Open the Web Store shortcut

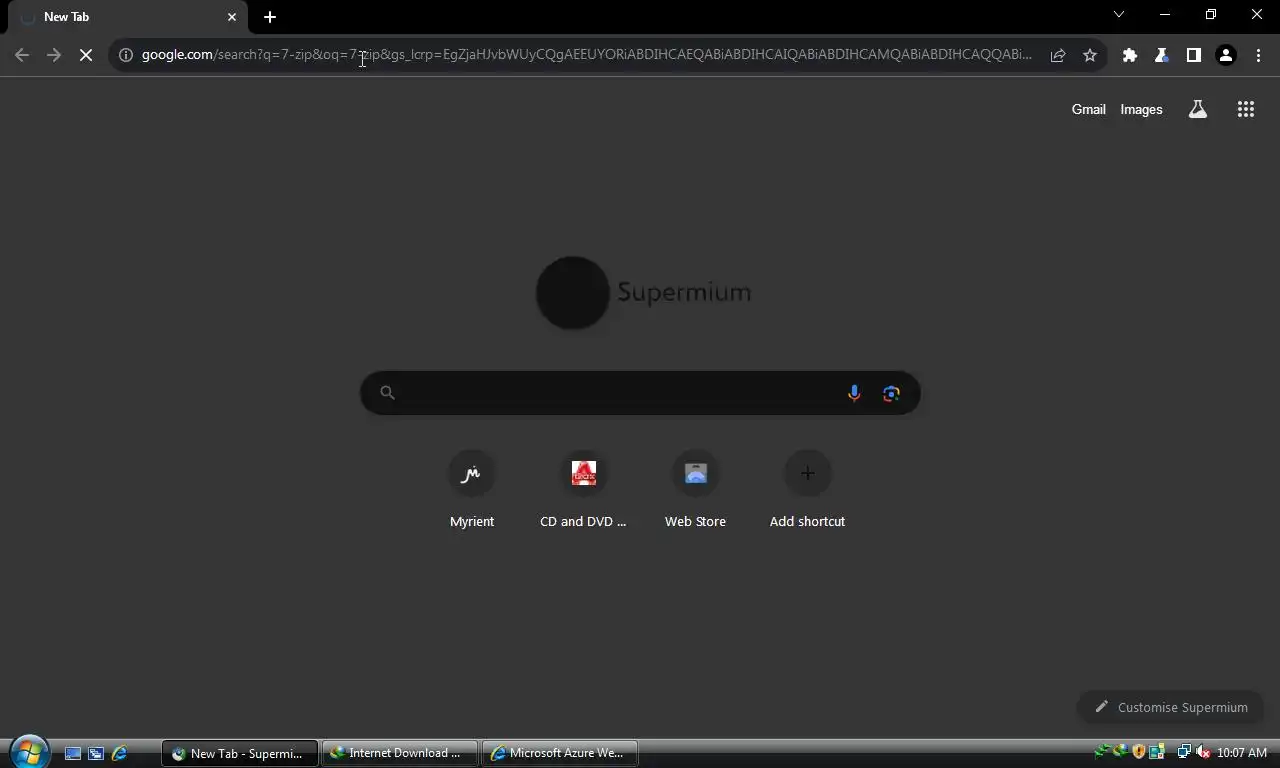pyautogui.click(x=695, y=490)
